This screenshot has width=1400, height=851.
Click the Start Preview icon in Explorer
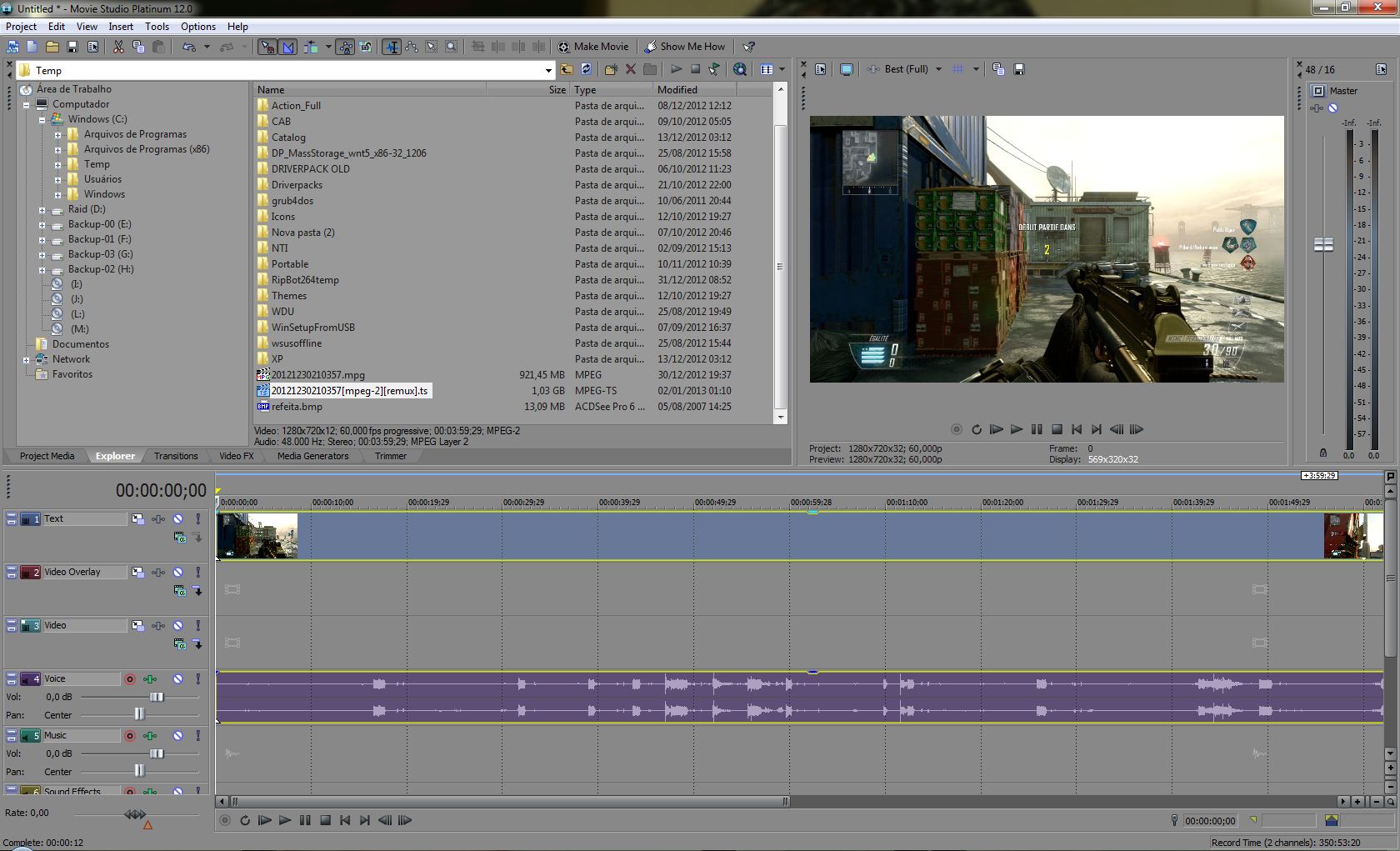[x=677, y=70]
